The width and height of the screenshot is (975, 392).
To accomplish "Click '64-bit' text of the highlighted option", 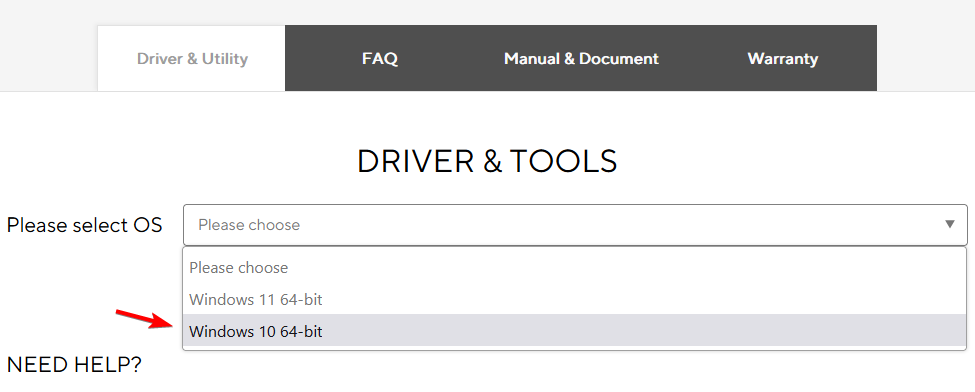I will pos(301,331).
